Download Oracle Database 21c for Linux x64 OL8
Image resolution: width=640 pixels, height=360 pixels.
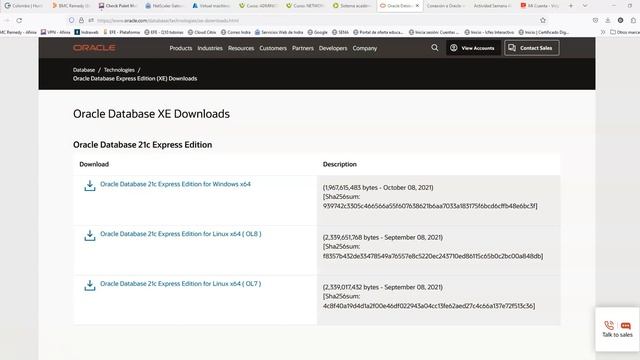click(181, 234)
